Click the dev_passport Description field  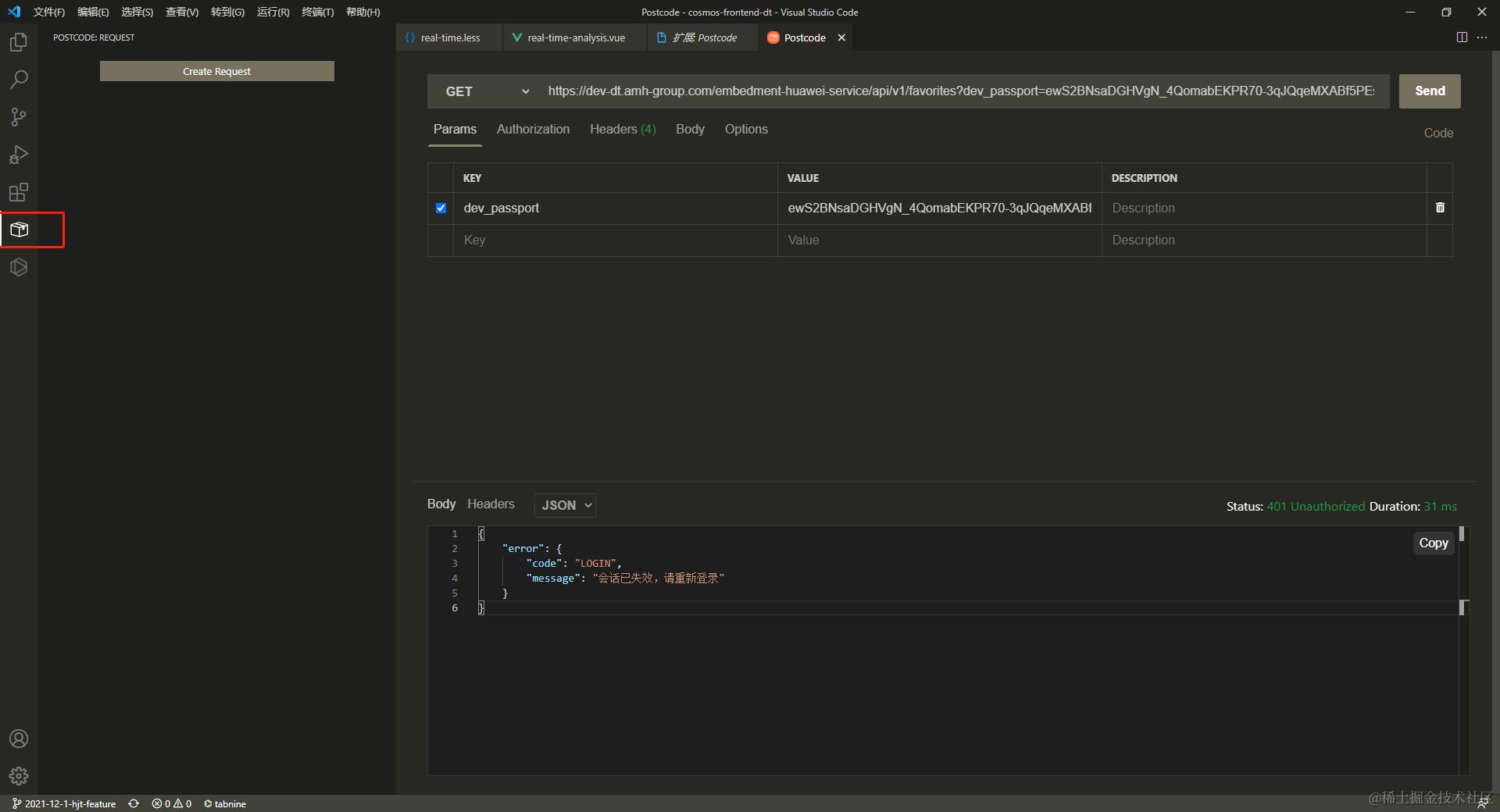pos(1264,208)
